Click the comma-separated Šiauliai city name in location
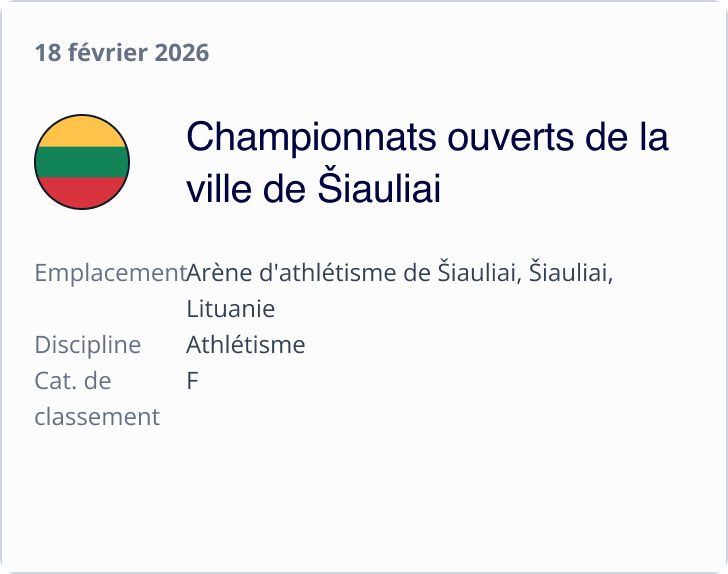The width and height of the screenshot is (728, 574). click(x=570, y=273)
